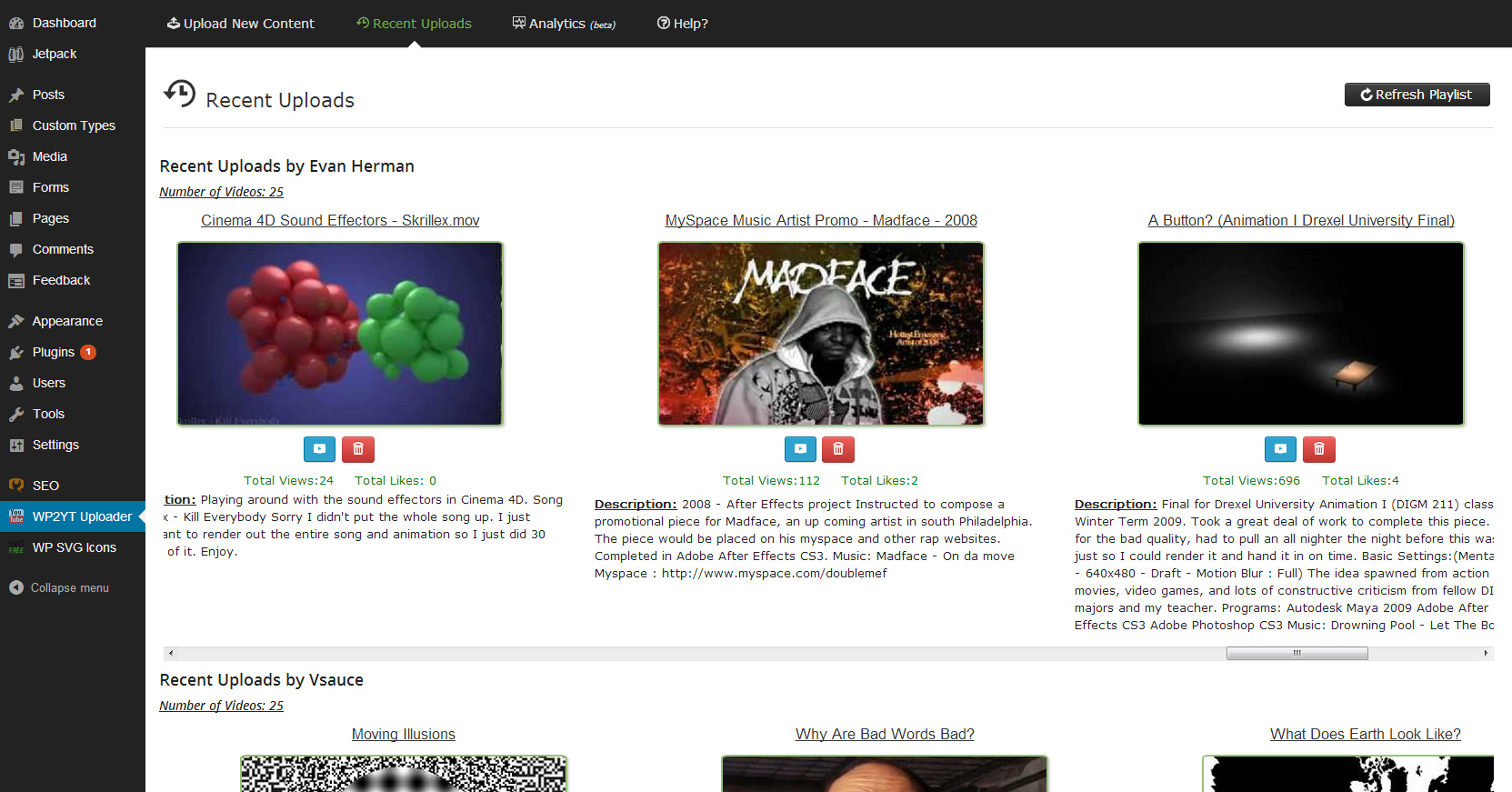This screenshot has width=1512, height=792.
Task: Click the Custom Types icon
Action: pos(16,125)
